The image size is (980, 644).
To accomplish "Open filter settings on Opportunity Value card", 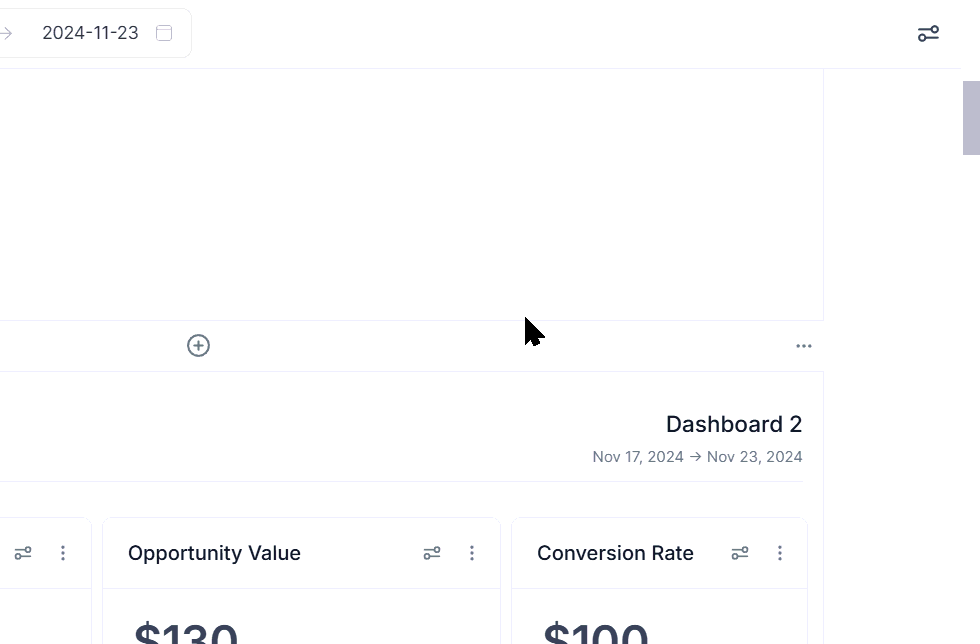I will pos(432,553).
